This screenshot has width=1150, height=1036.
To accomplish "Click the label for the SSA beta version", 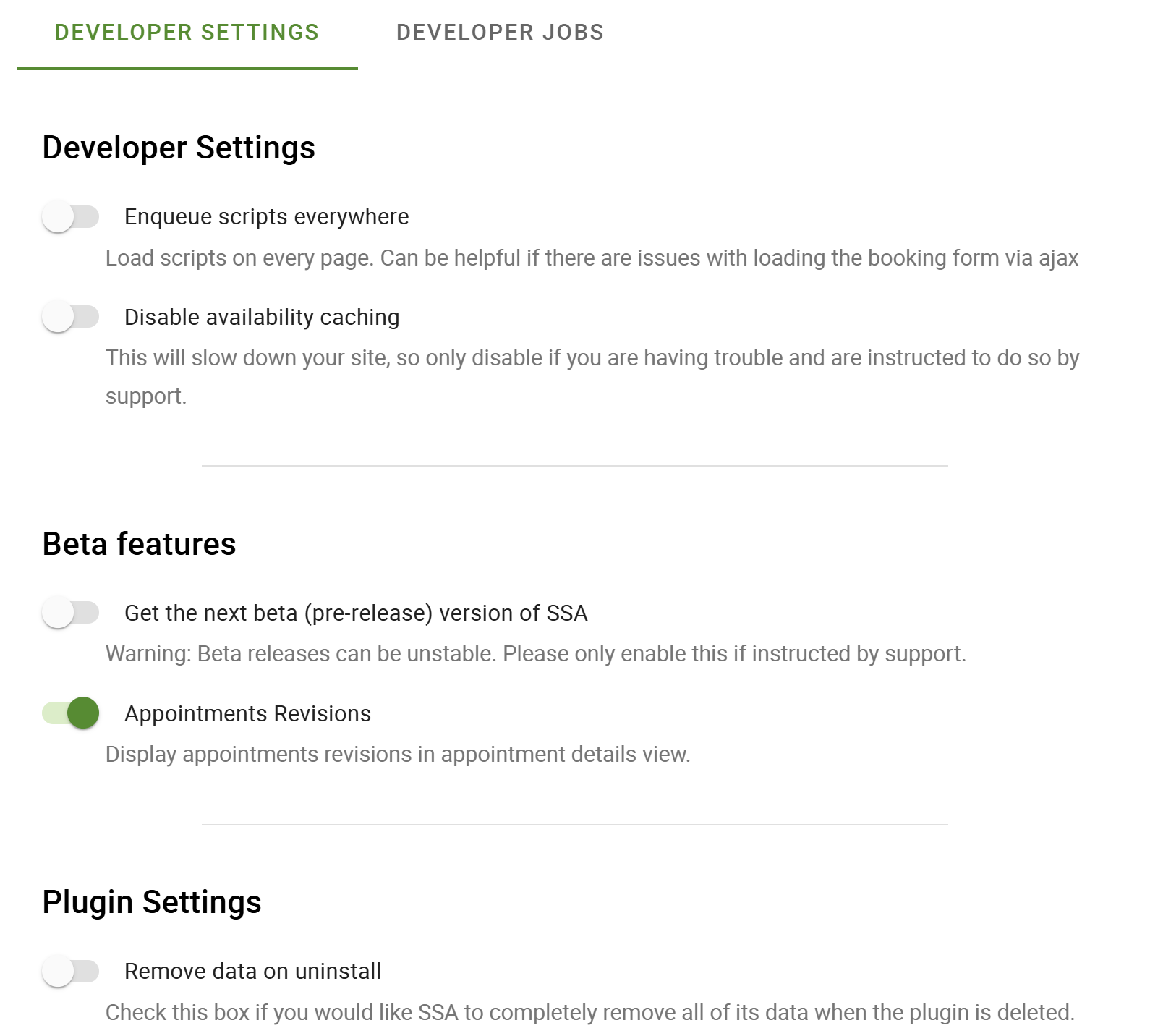I will point(356,611).
